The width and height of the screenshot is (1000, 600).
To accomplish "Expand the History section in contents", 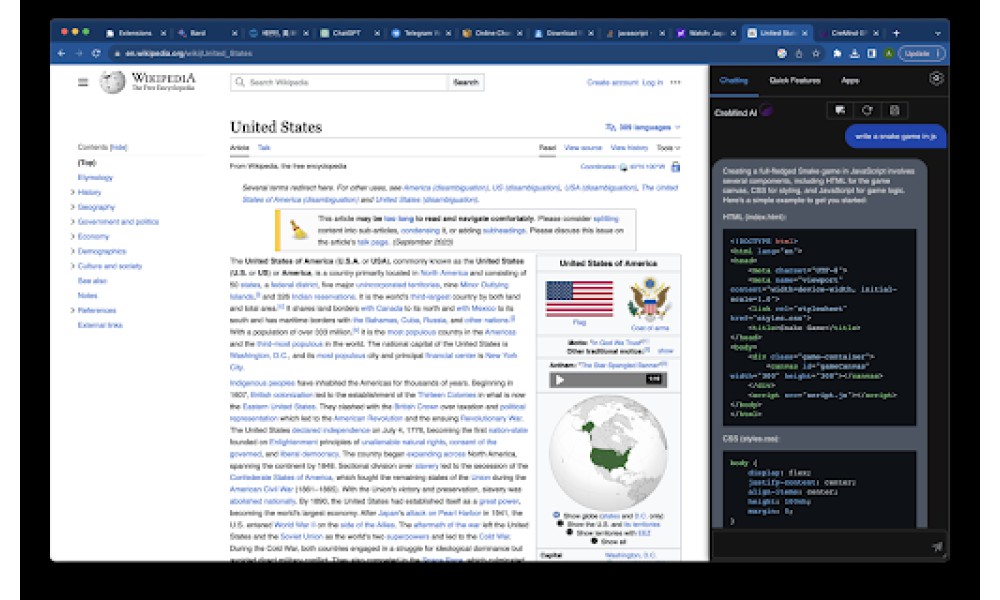I will (x=72, y=192).
